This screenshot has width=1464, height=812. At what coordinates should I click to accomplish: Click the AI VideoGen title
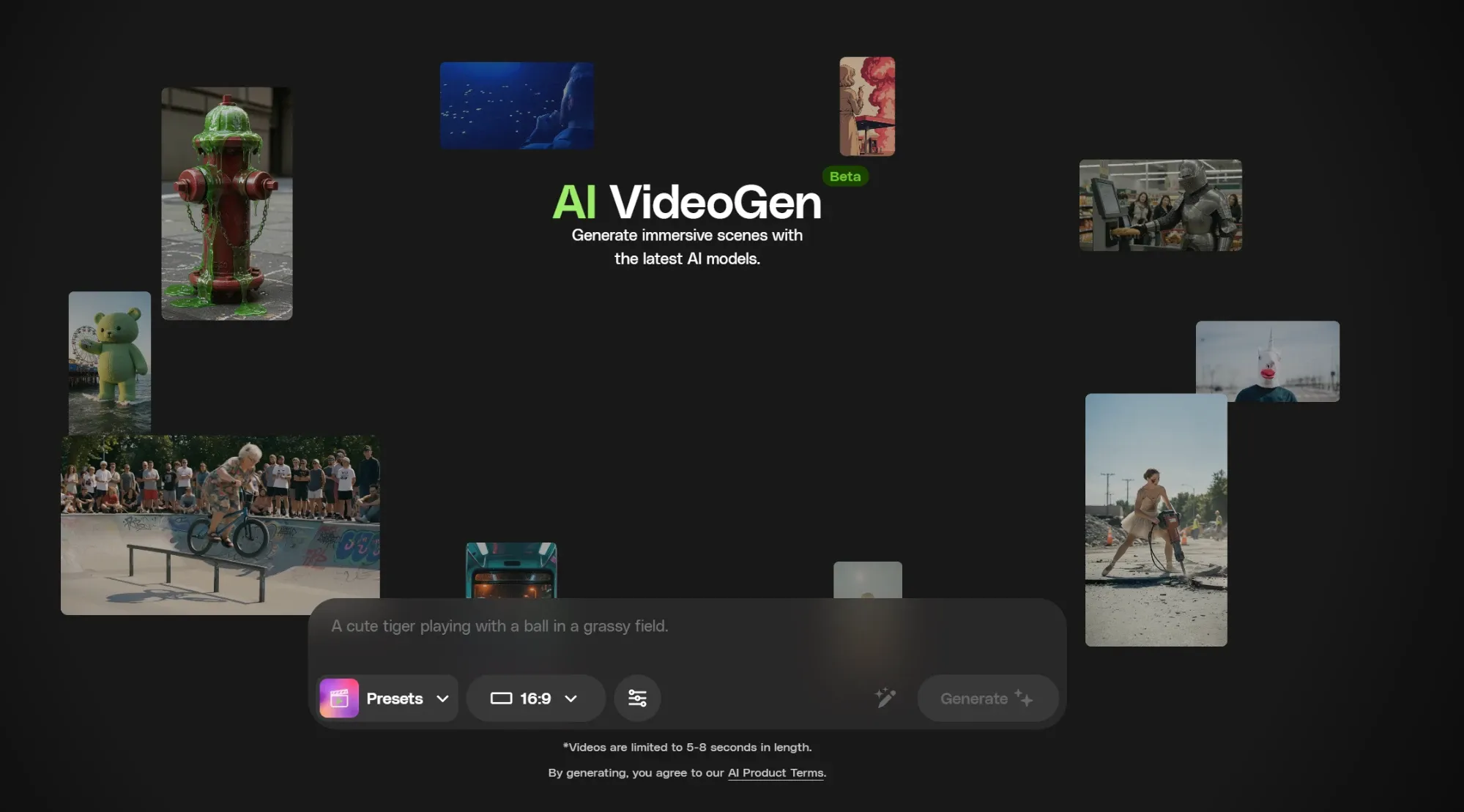pos(687,202)
